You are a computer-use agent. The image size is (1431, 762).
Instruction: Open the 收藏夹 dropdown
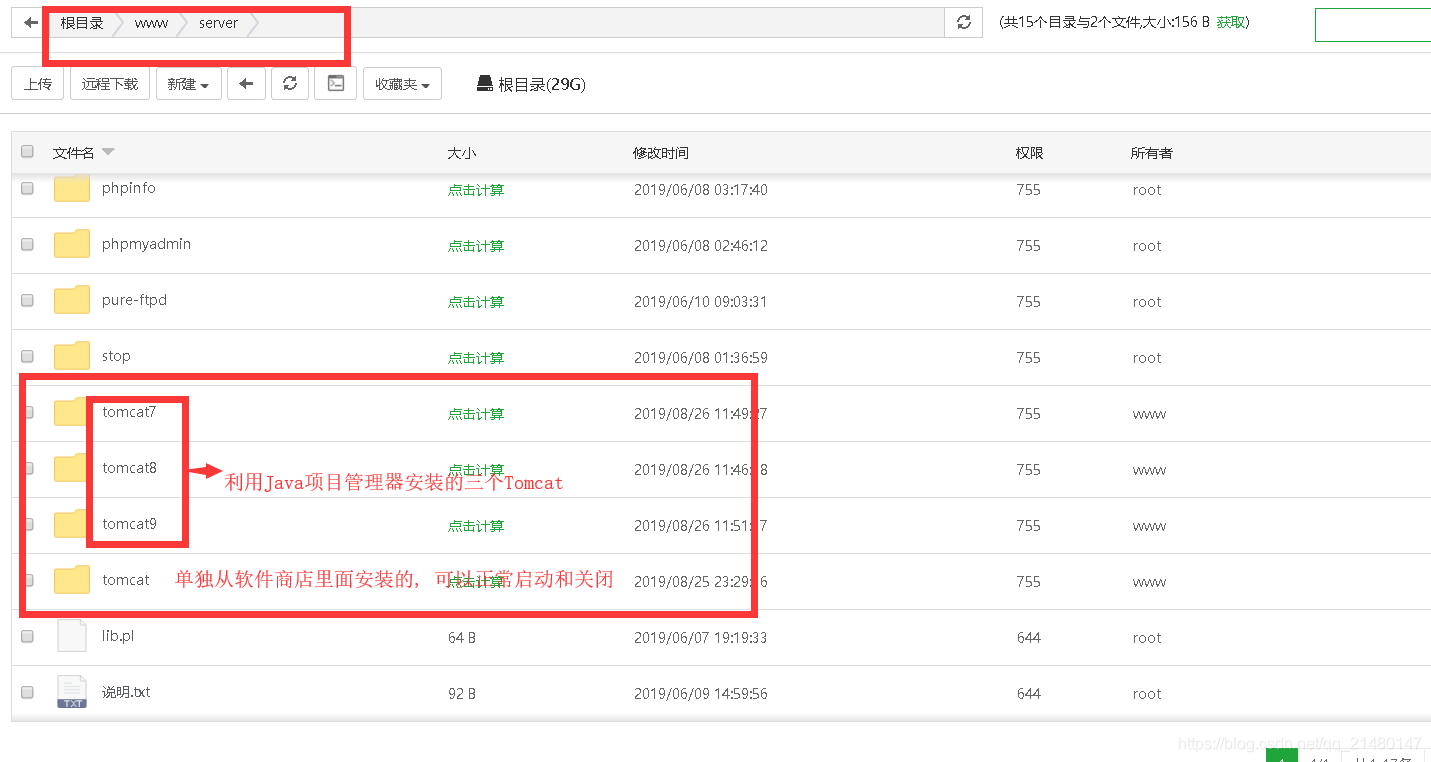[402, 84]
